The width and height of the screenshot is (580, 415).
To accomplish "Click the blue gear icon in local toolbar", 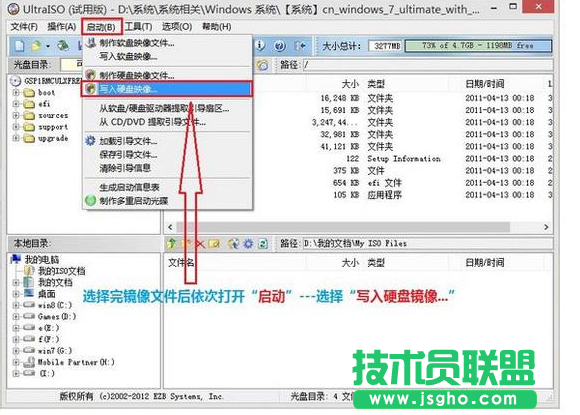I will 248,243.
